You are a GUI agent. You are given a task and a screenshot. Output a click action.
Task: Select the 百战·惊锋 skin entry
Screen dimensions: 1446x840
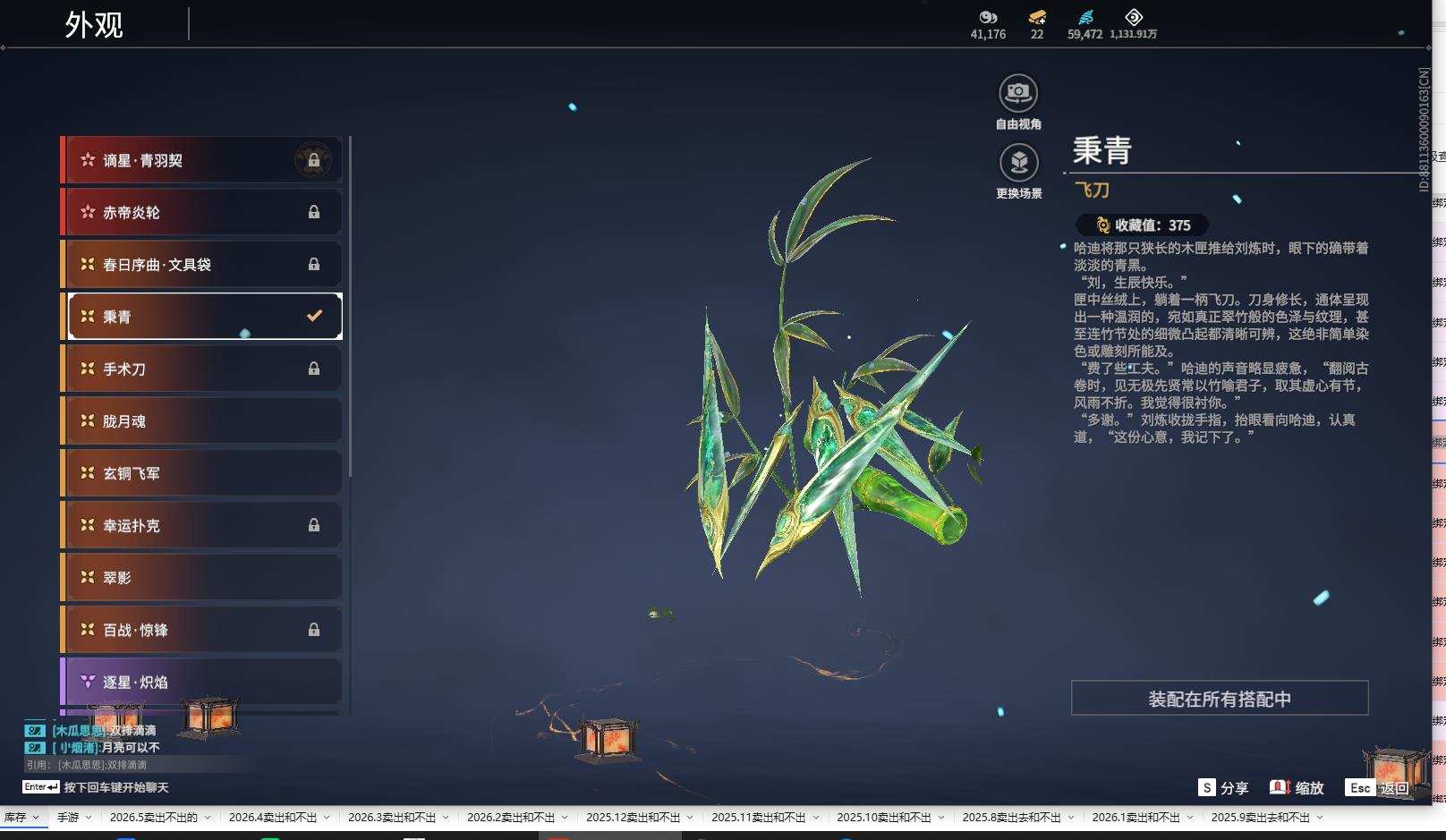(201, 630)
